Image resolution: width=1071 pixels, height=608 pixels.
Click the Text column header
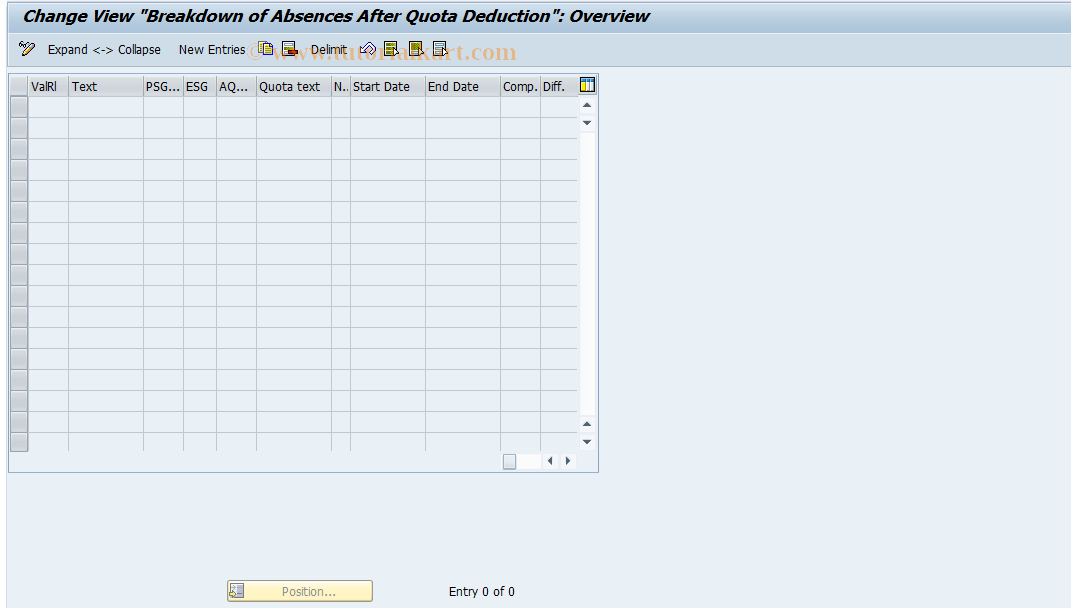[x=106, y=87]
